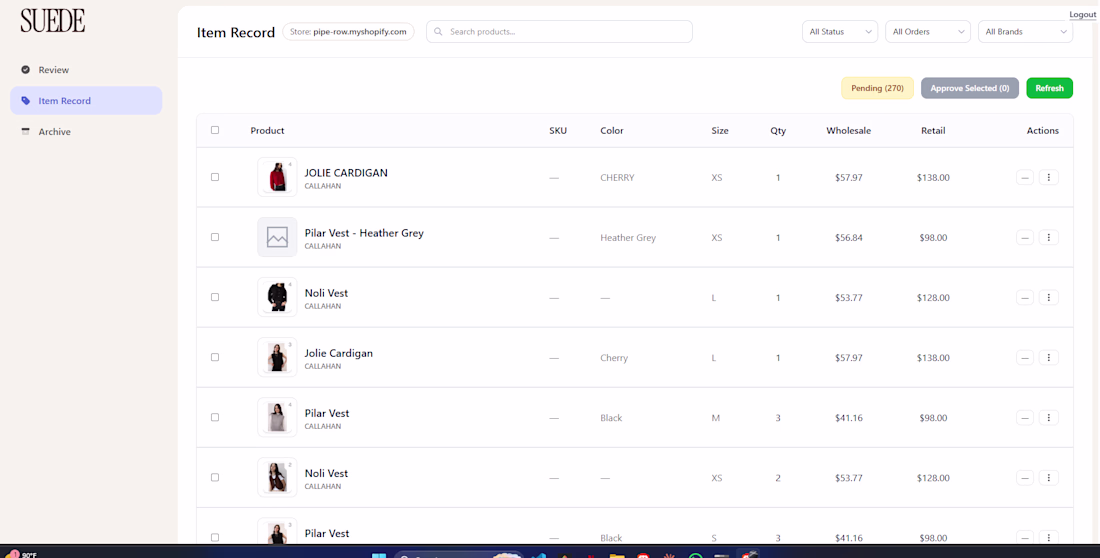The image size is (1100, 558).
Task: Click the Logout link
Action: [1082, 15]
